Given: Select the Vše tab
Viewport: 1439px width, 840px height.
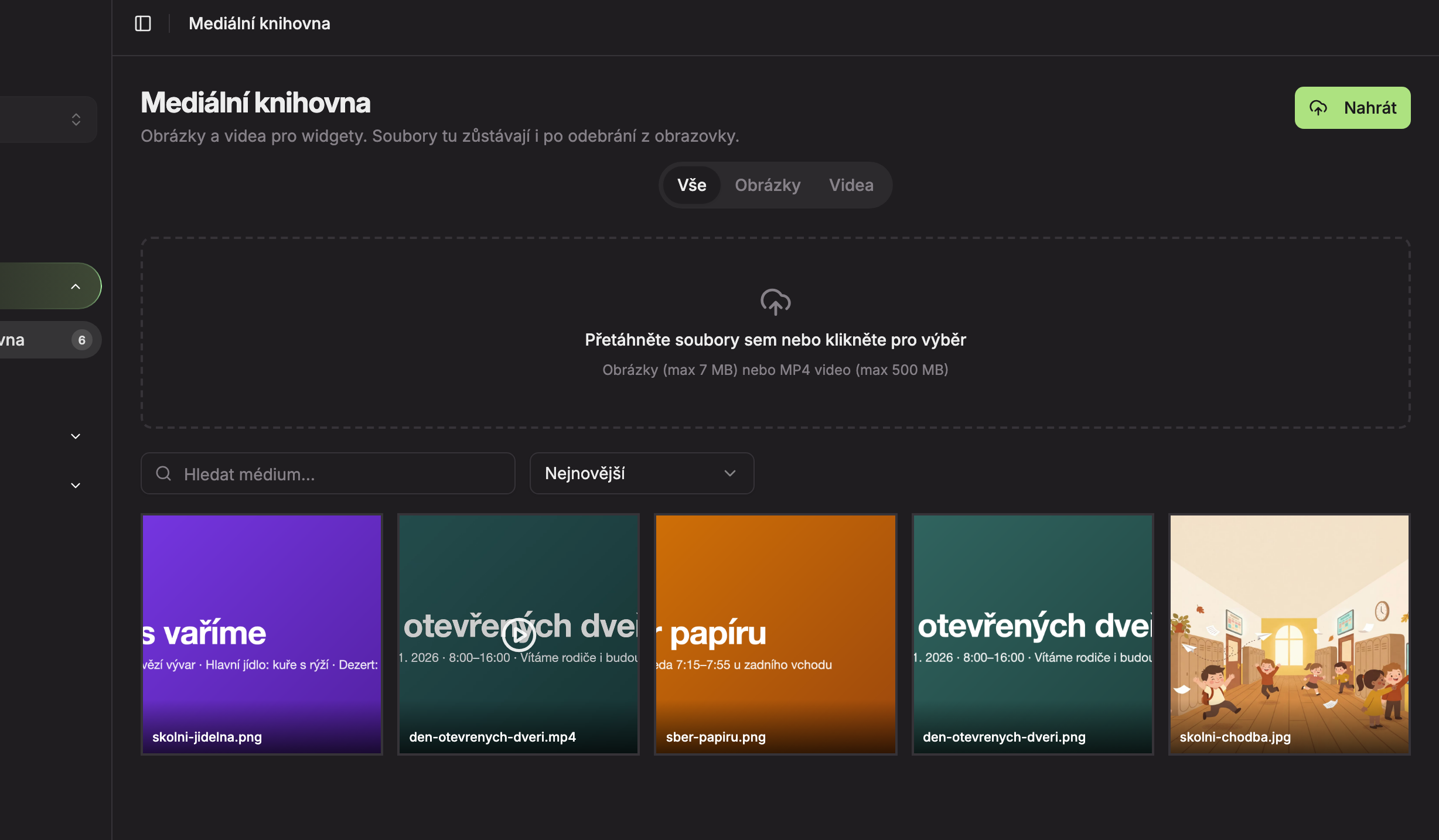Looking at the screenshot, I should [x=691, y=185].
